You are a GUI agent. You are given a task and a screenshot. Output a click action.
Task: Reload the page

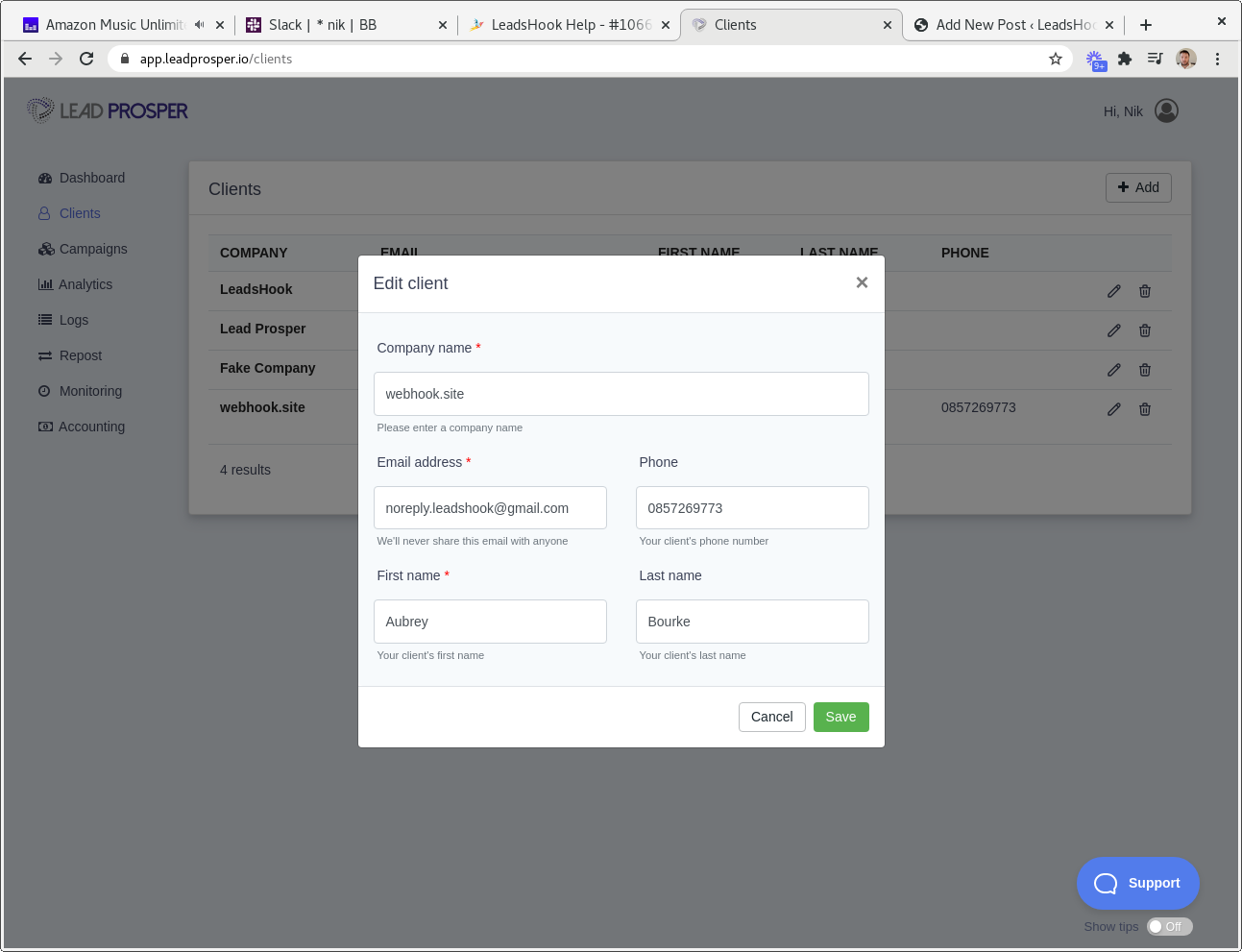tap(86, 59)
